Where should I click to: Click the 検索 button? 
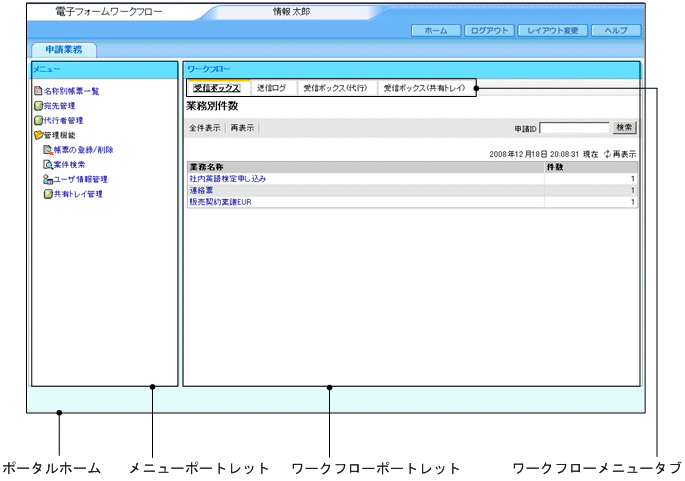tap(624, 128)
